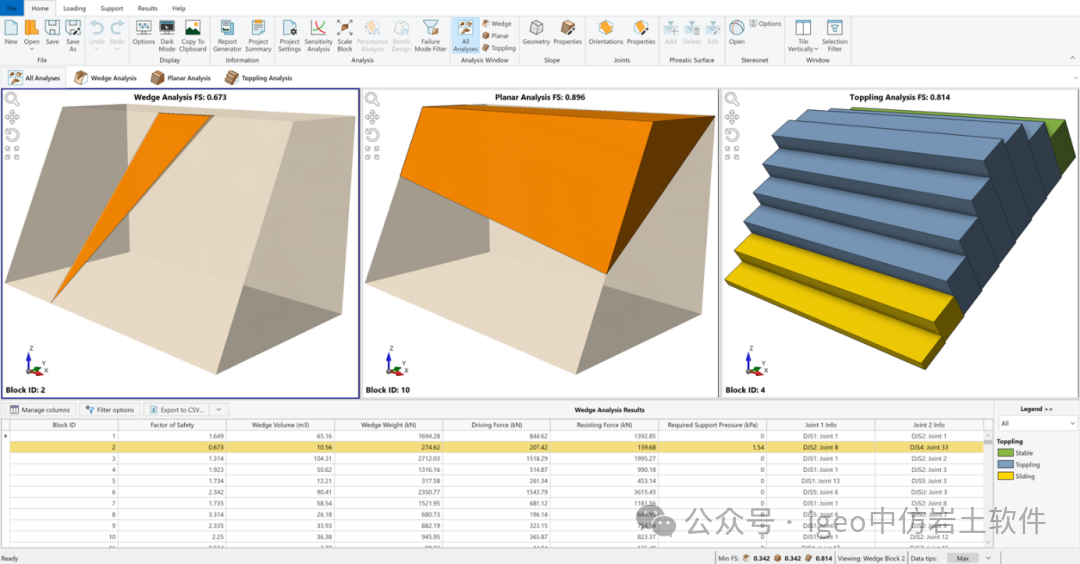Switch to the Support ribbon tab

tap(112, 8)
